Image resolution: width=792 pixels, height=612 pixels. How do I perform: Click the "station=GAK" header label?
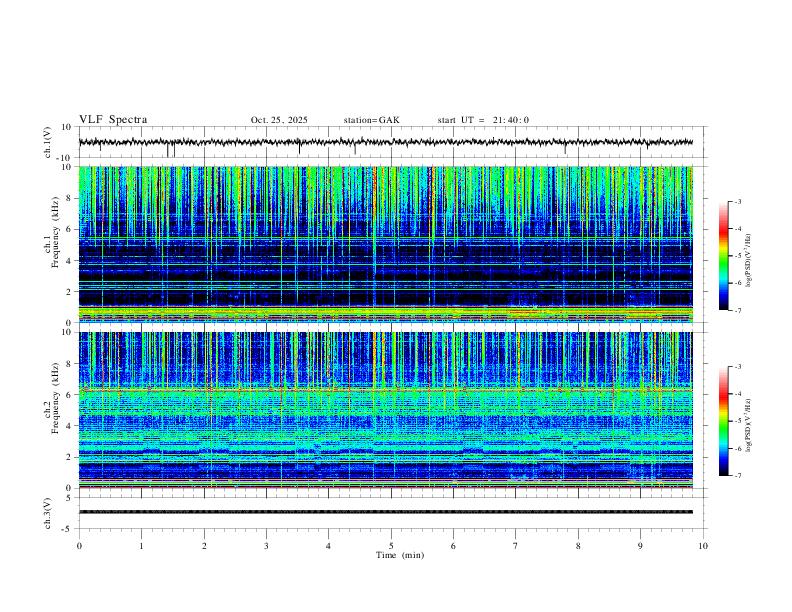tap(371, 120)
